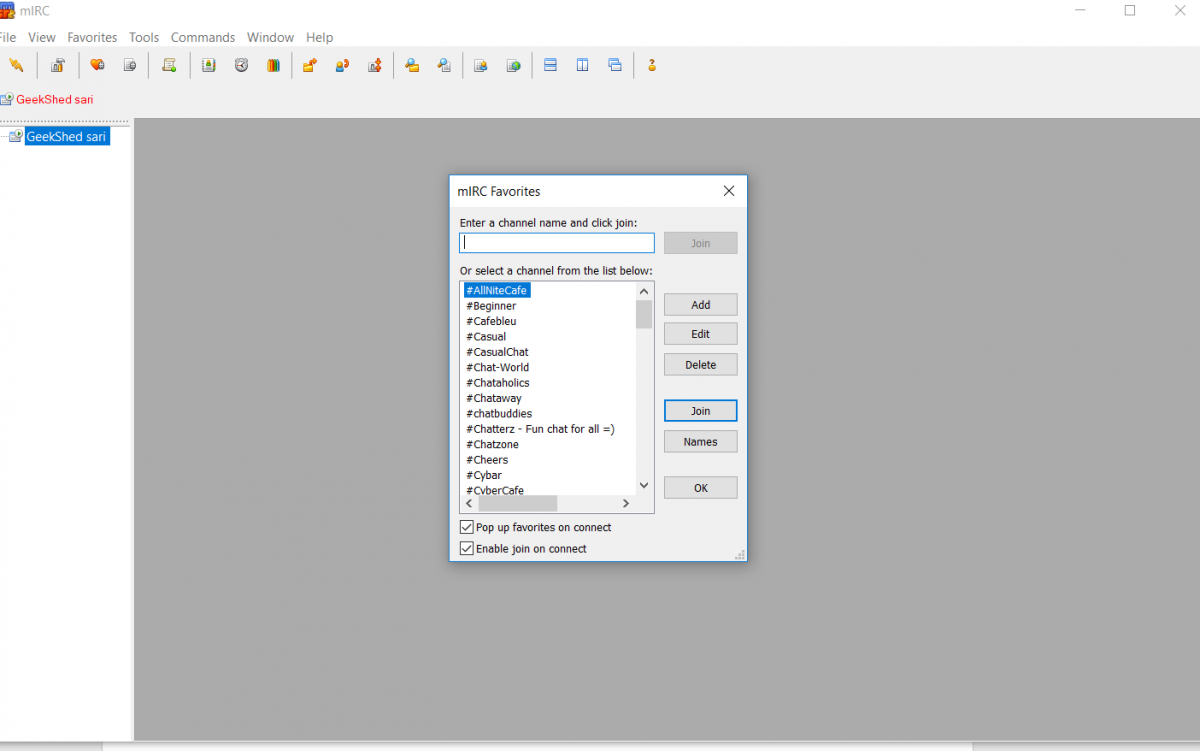Click the DCC Send file toolbar icon
This screenshot has width=1200, height=751.
pos(310,66)
